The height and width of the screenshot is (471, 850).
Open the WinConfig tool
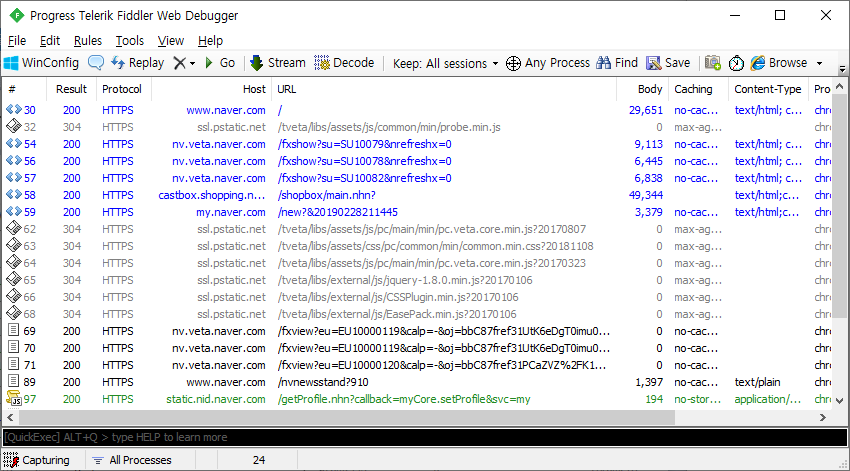[x=41, y=63]
